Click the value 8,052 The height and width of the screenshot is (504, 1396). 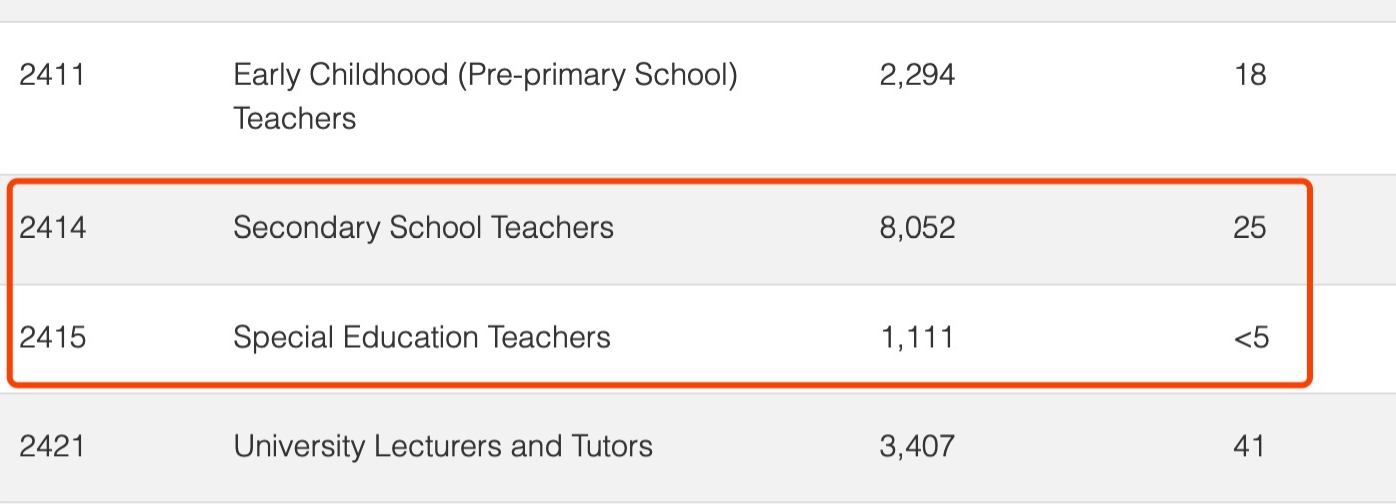pos(917,228)
